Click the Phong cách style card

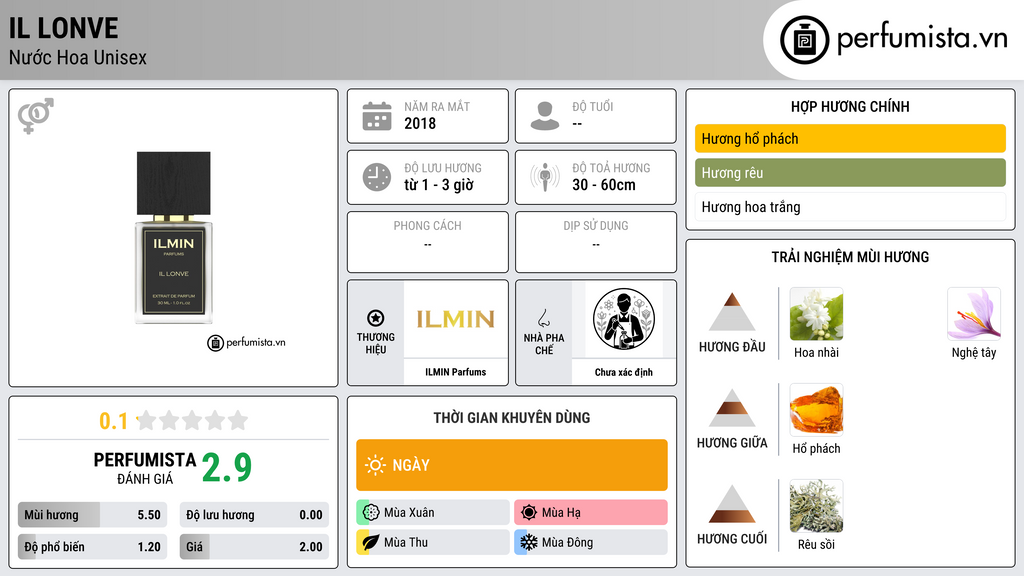coord(428,242)
